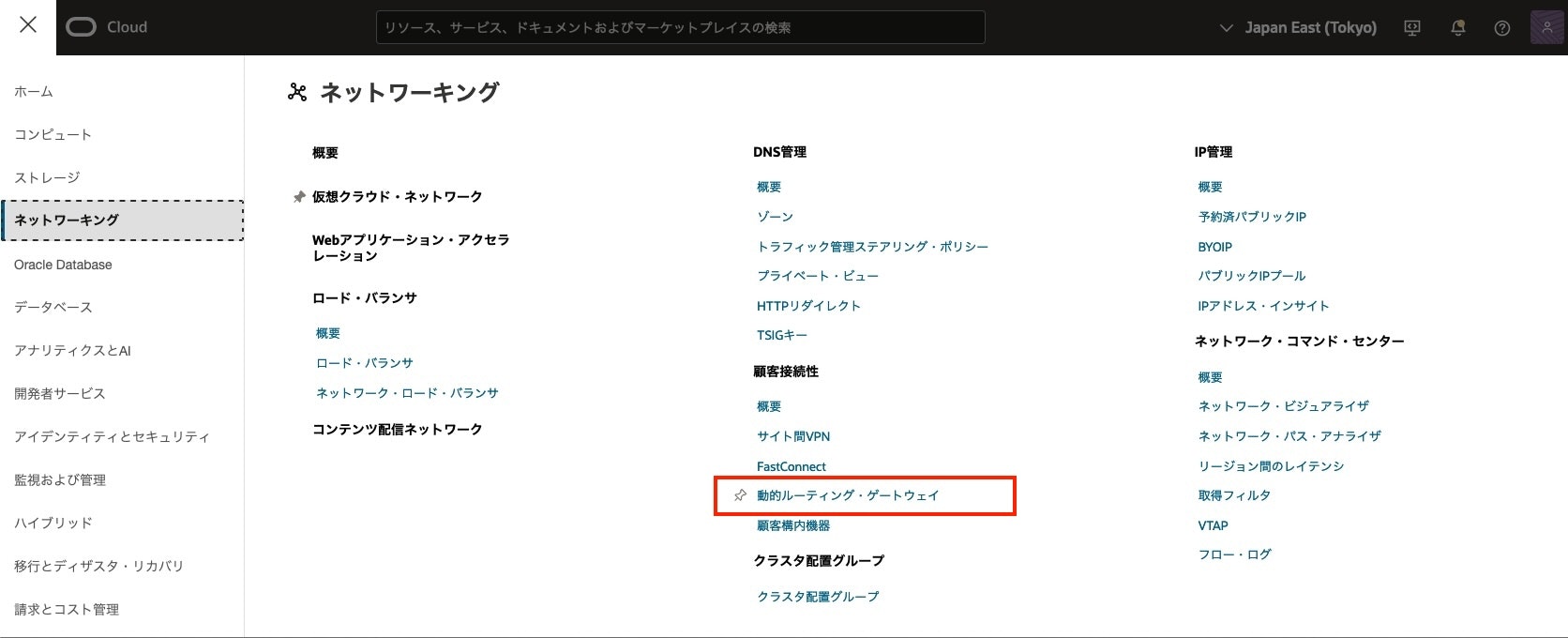Select アナリティクスとAI in the side menu
Image resolution: width=1568 pixels, height=638 pixels.
[x=72, y=351]
